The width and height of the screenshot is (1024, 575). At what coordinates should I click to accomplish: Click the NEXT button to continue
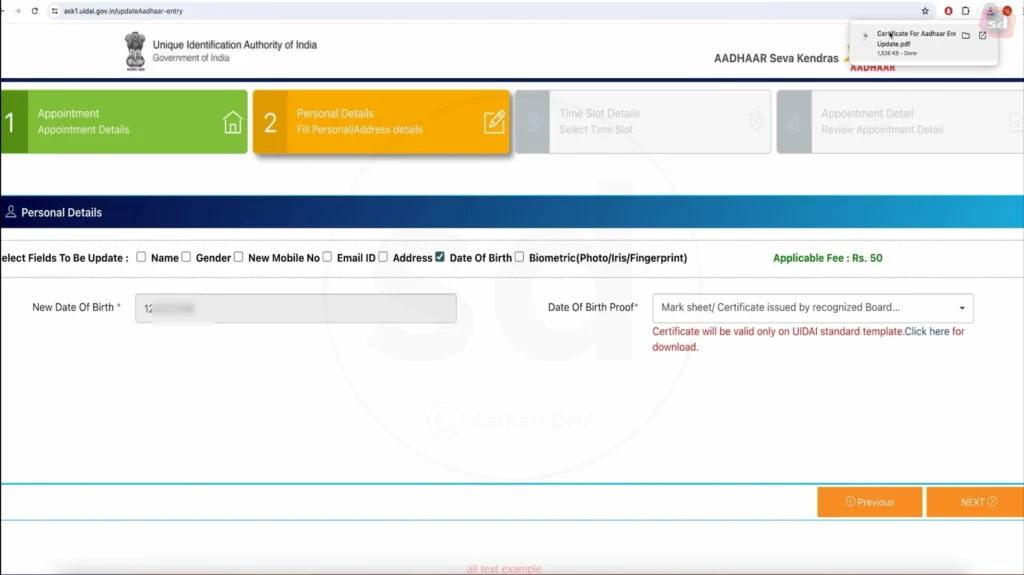976,502
